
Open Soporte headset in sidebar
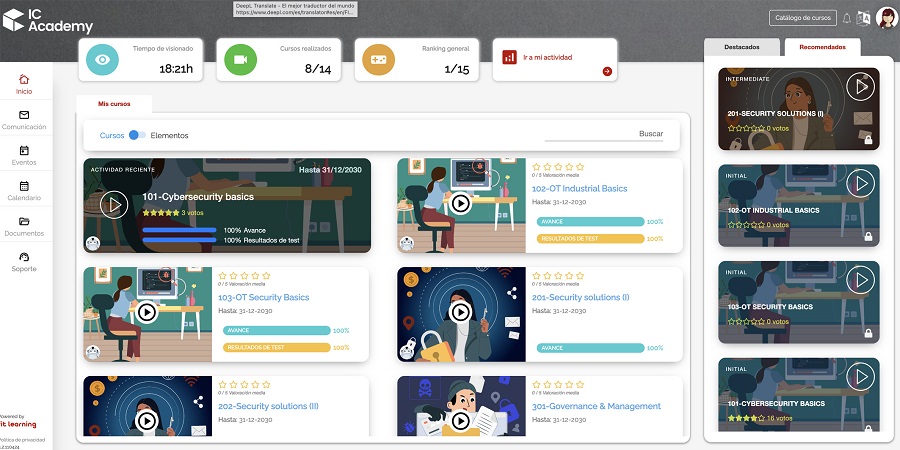[24, 262]
